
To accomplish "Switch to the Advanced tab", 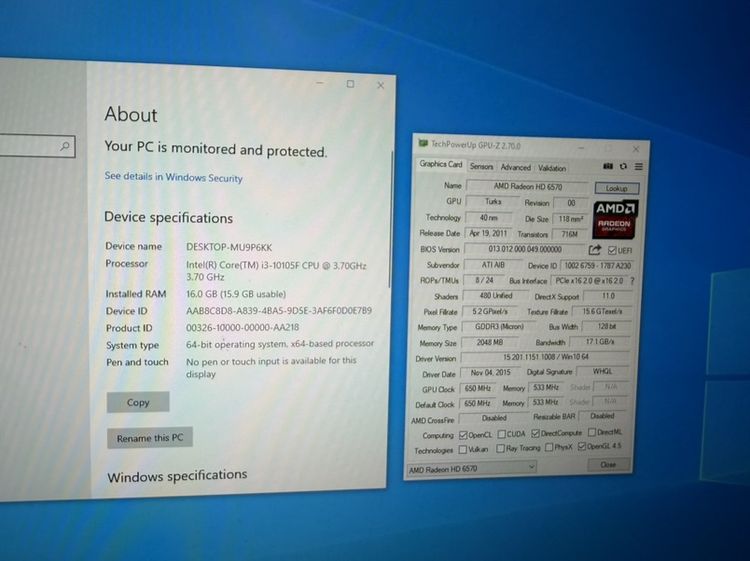I will 516,167.
